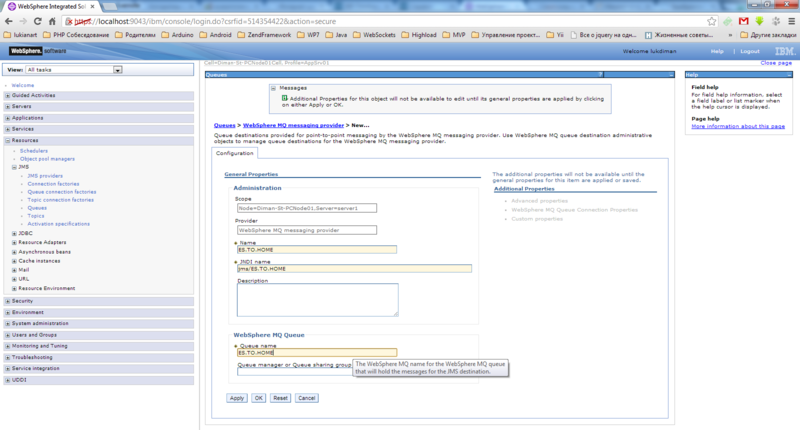Expand Monitoring and Tuning section
The width and height of the screenshot is (800, 430).
coord(8,346)
